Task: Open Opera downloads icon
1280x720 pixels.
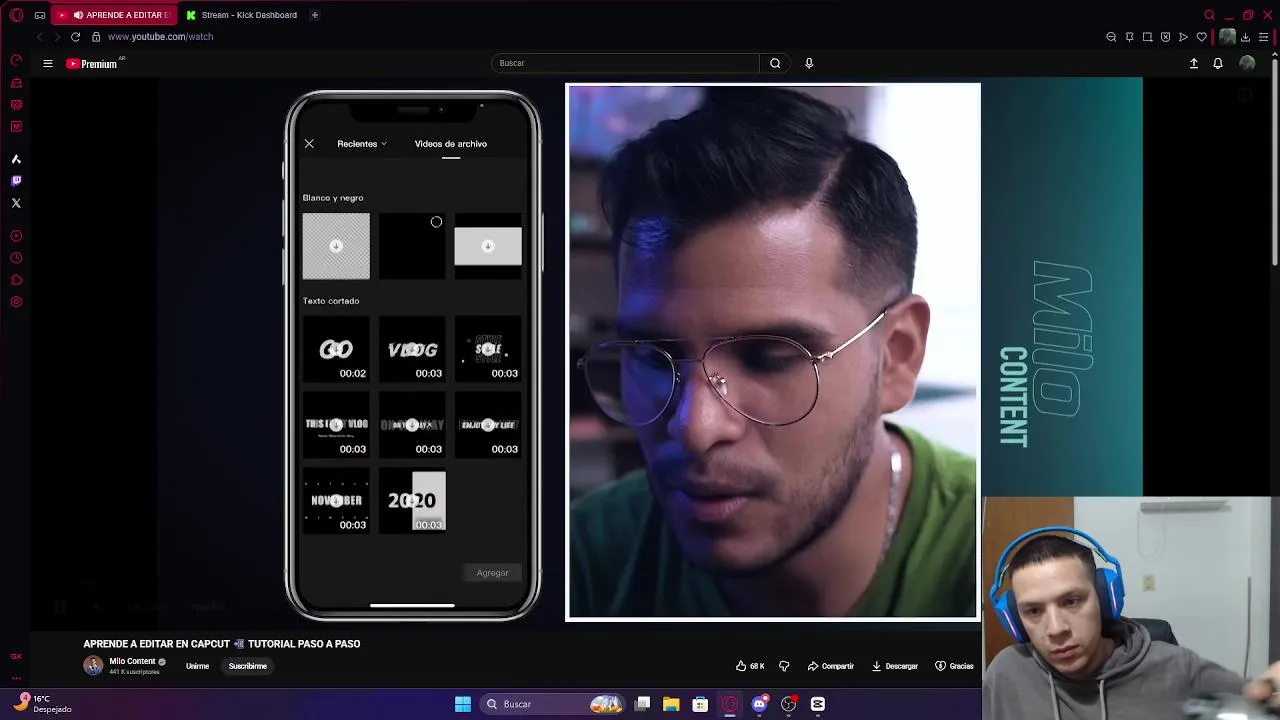Action: pos(1245,37)
